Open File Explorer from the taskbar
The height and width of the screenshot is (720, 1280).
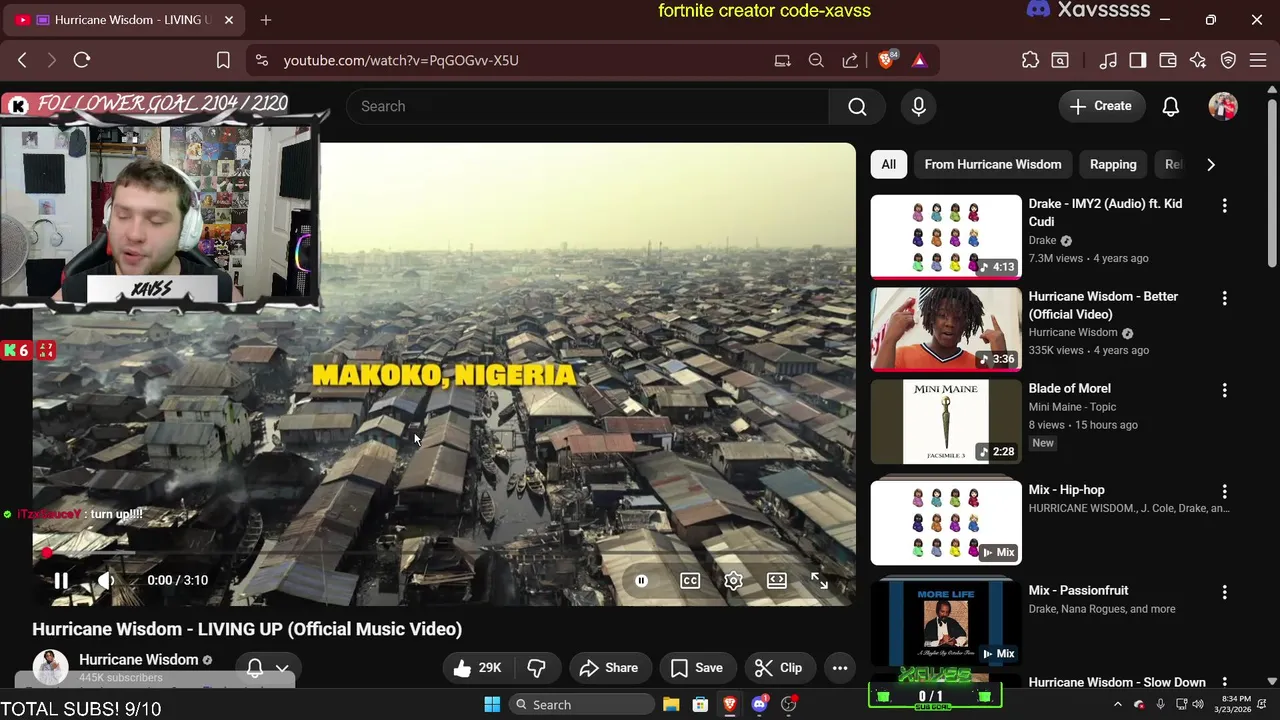[x=671, y=704]
